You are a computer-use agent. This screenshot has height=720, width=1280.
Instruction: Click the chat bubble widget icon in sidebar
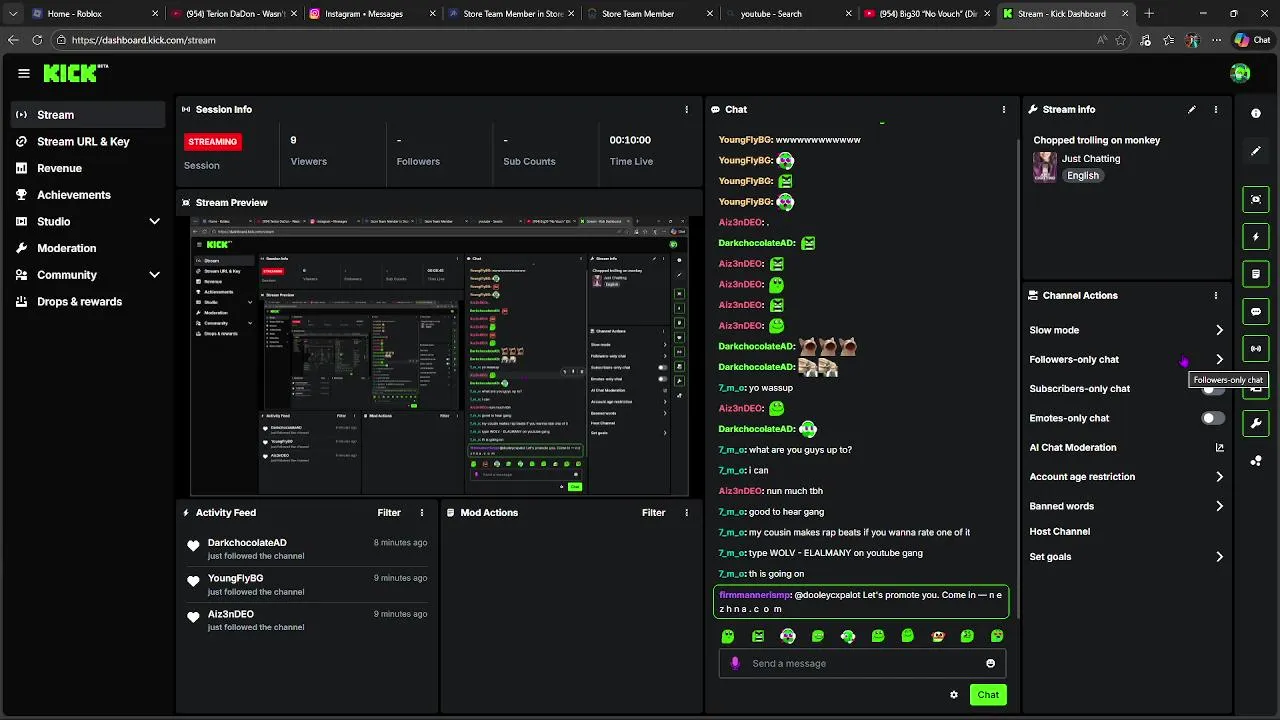click(x=1256, y=312)
